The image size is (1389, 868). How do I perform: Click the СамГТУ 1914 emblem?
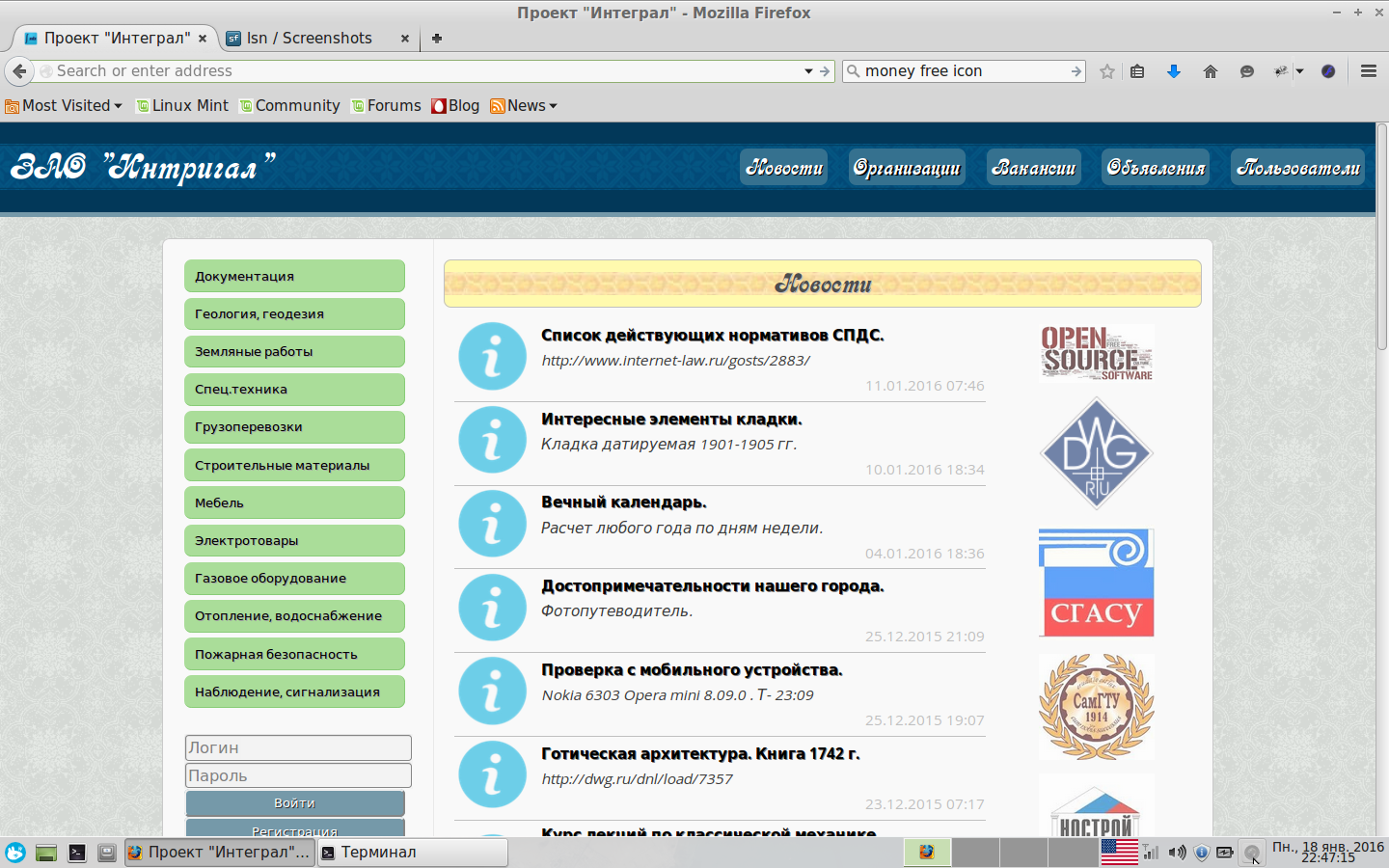[x=1096, y=707]
